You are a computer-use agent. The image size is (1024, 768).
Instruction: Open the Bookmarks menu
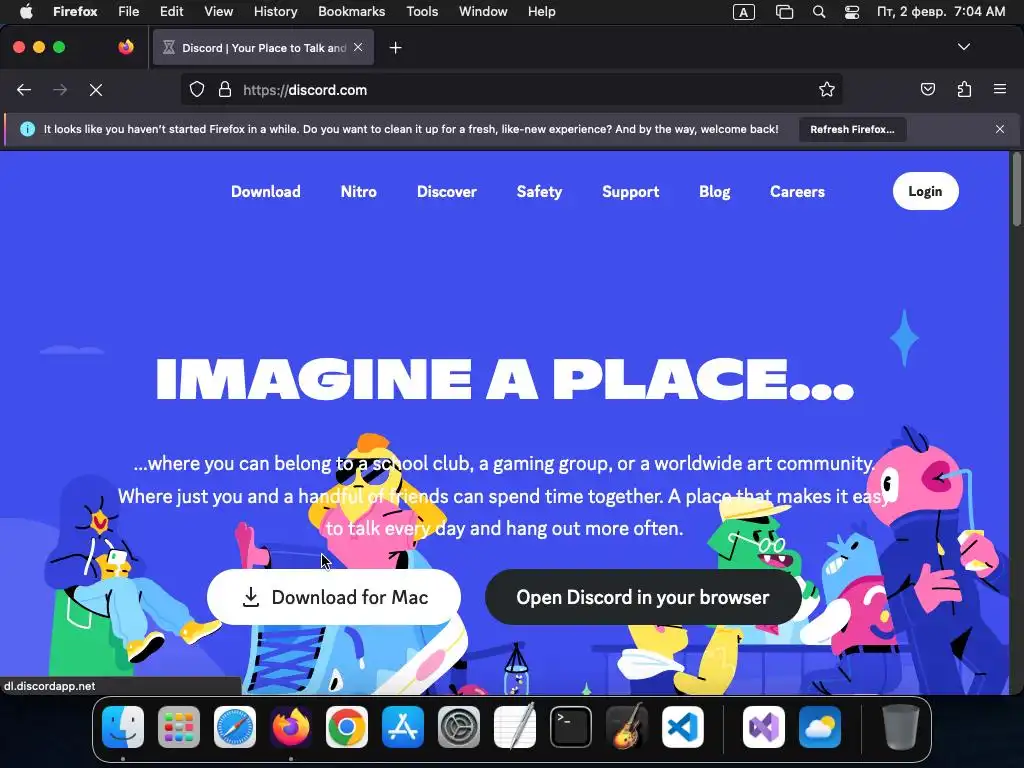pyautogui.click(x=351, y=11)
